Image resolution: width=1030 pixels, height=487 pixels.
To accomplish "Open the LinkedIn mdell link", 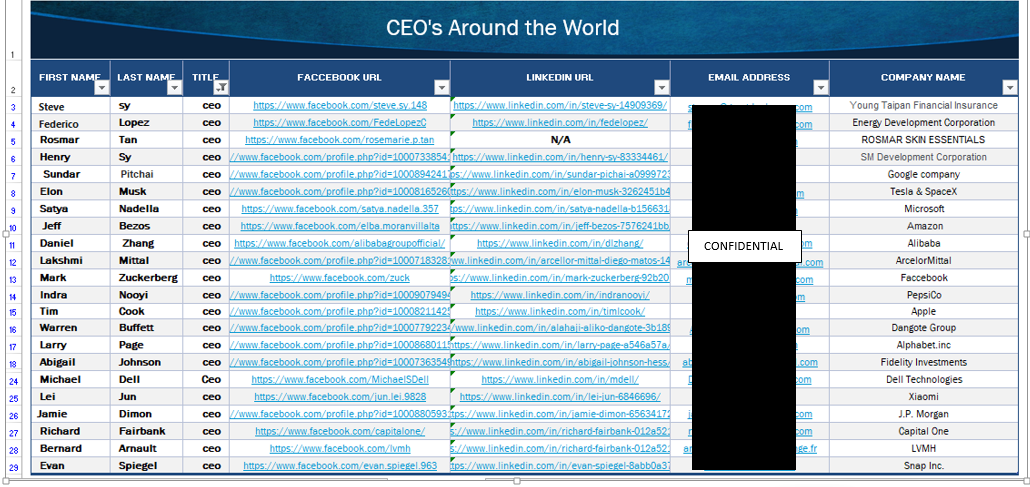I will [560, 379].
